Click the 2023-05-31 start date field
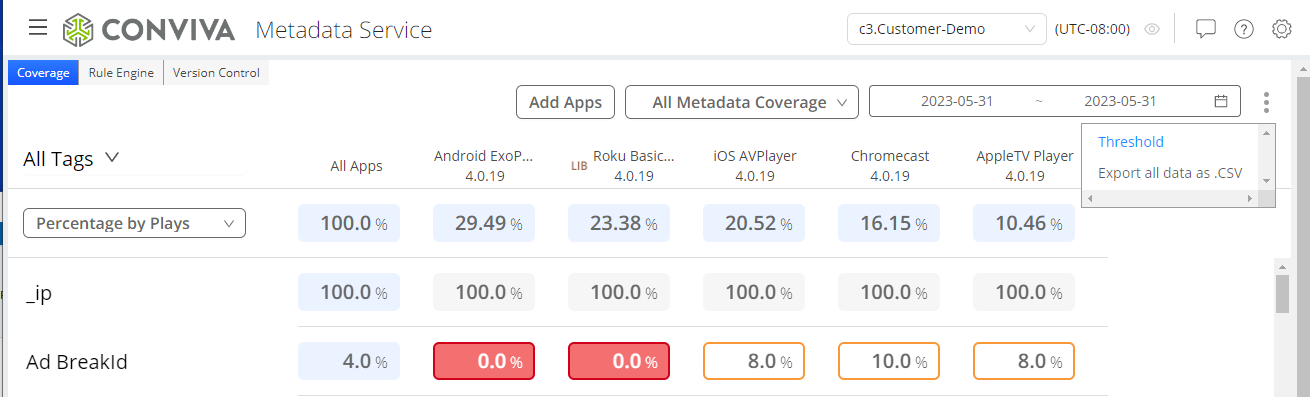The width and height of the screenshot is (1310, 397). (955, 101)
